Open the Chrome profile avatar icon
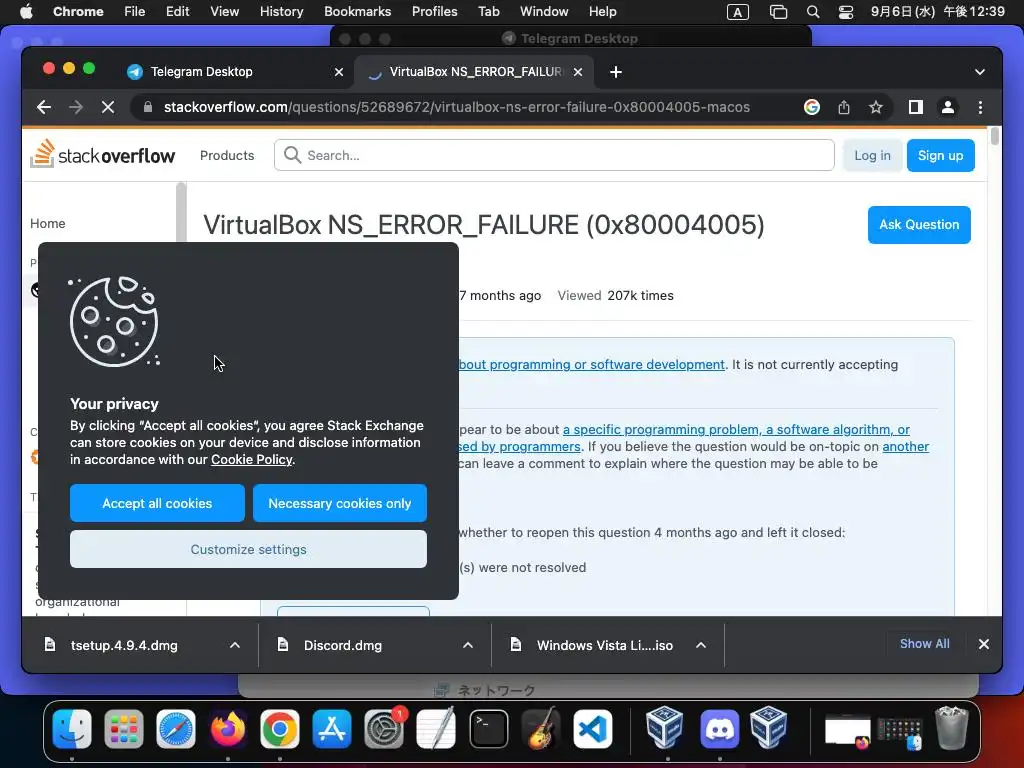 [948, 107]
